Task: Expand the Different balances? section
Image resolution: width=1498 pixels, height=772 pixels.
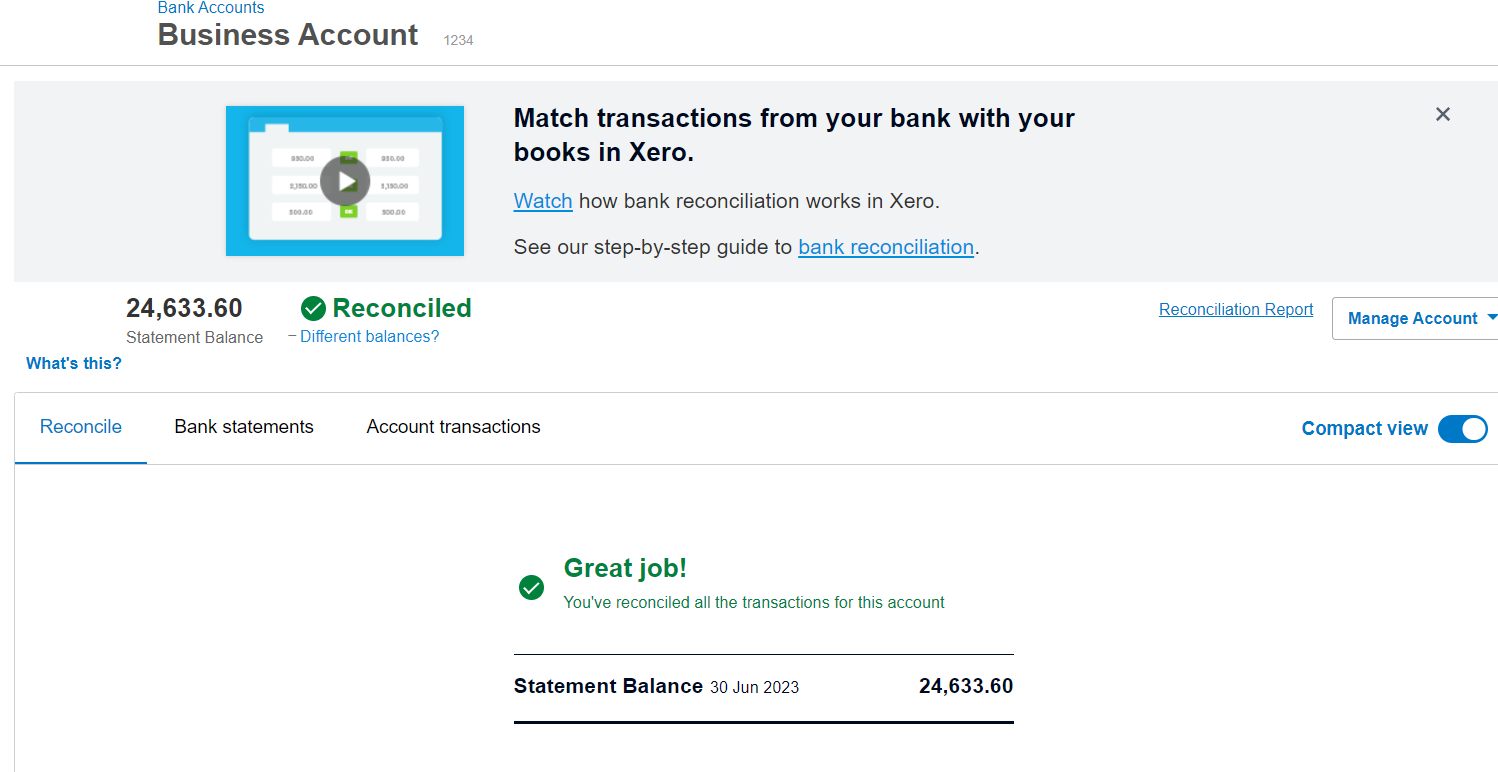Action: click(369, 337)
